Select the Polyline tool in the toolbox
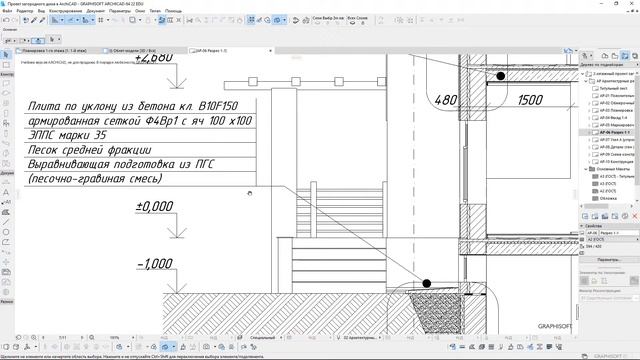Viewport: 640px width, 360px height. click(x=6, y=242)
